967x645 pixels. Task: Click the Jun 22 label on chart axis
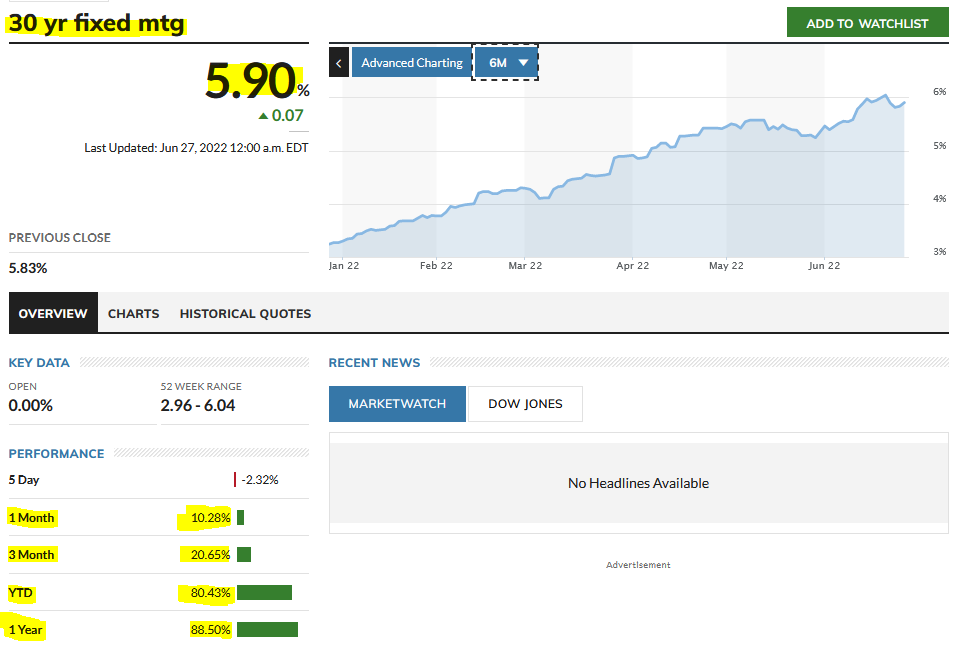click(x=824, y=266)
